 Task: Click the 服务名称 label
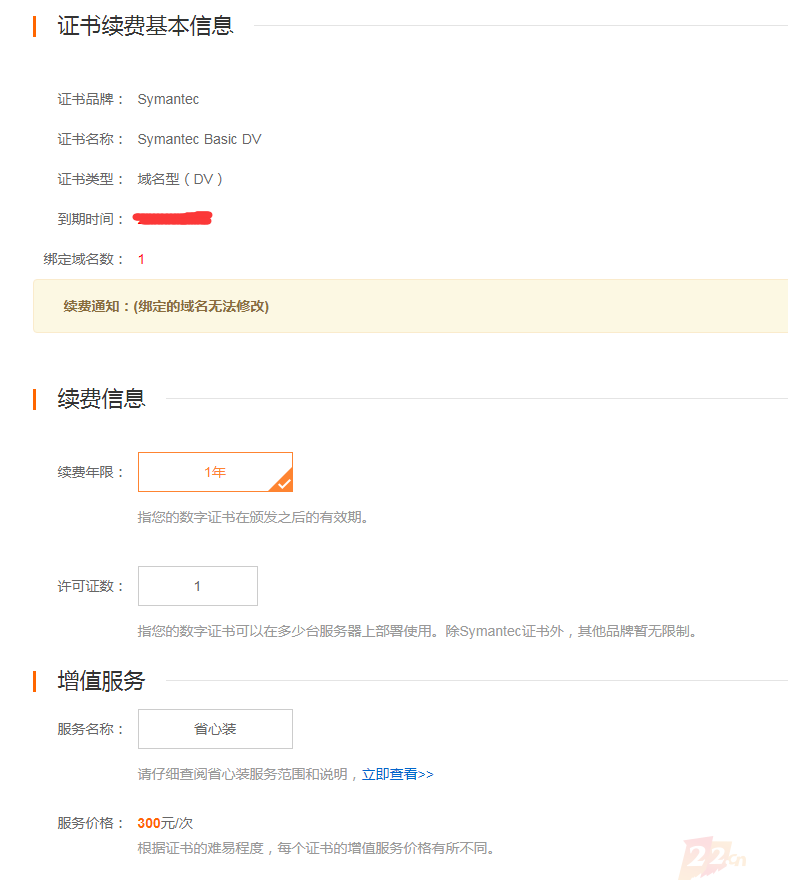tap(90, 729)
